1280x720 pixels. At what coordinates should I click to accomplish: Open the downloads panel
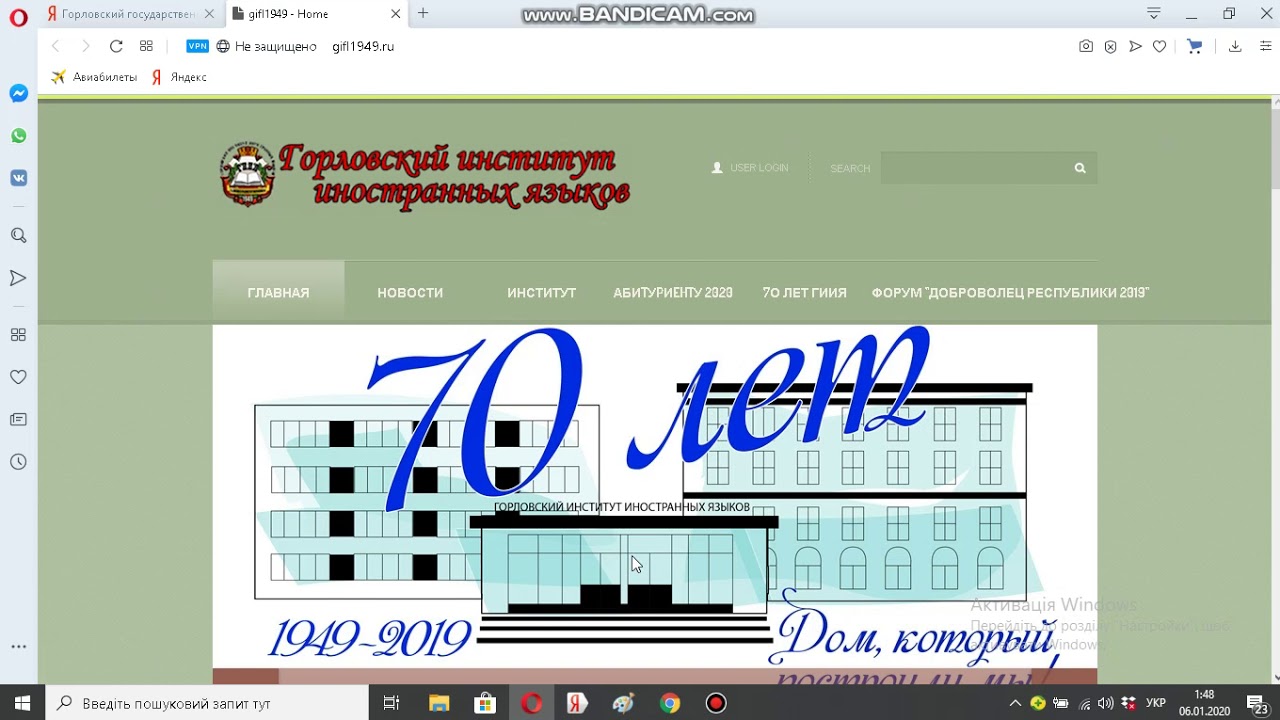1235,46
